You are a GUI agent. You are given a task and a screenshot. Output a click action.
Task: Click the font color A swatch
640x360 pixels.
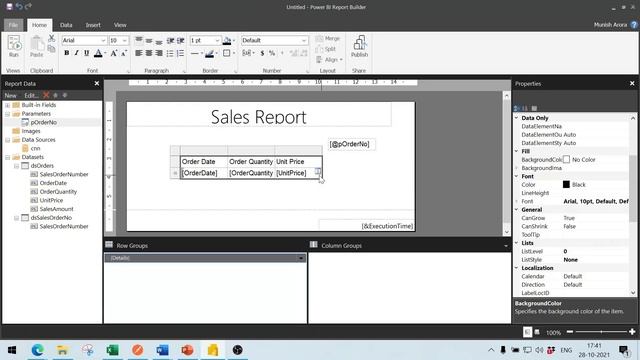[98, 53]
